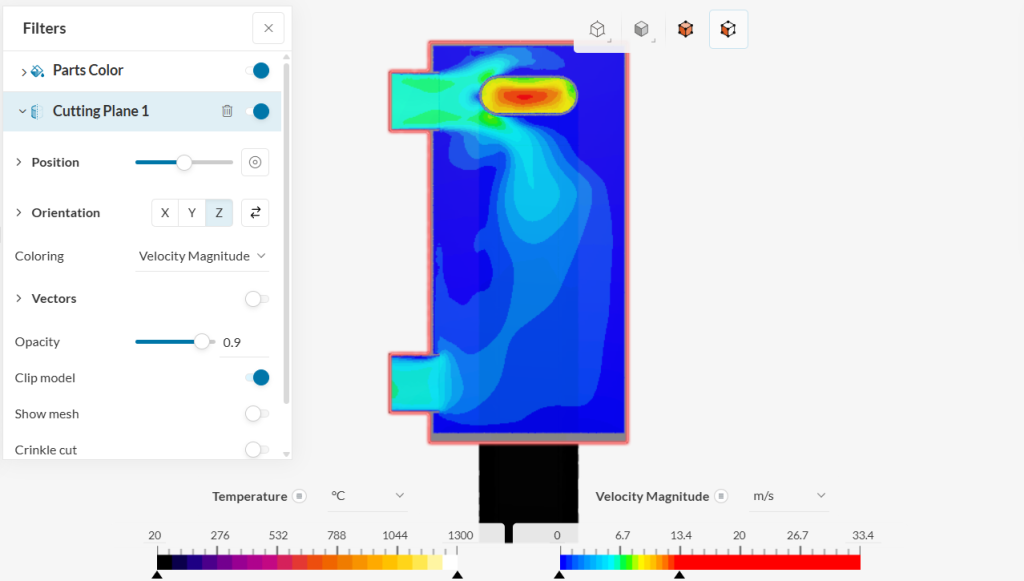Select the gray solid cube render mode
This screenshot has height=581, width=1024.
[x=641, y=30]
